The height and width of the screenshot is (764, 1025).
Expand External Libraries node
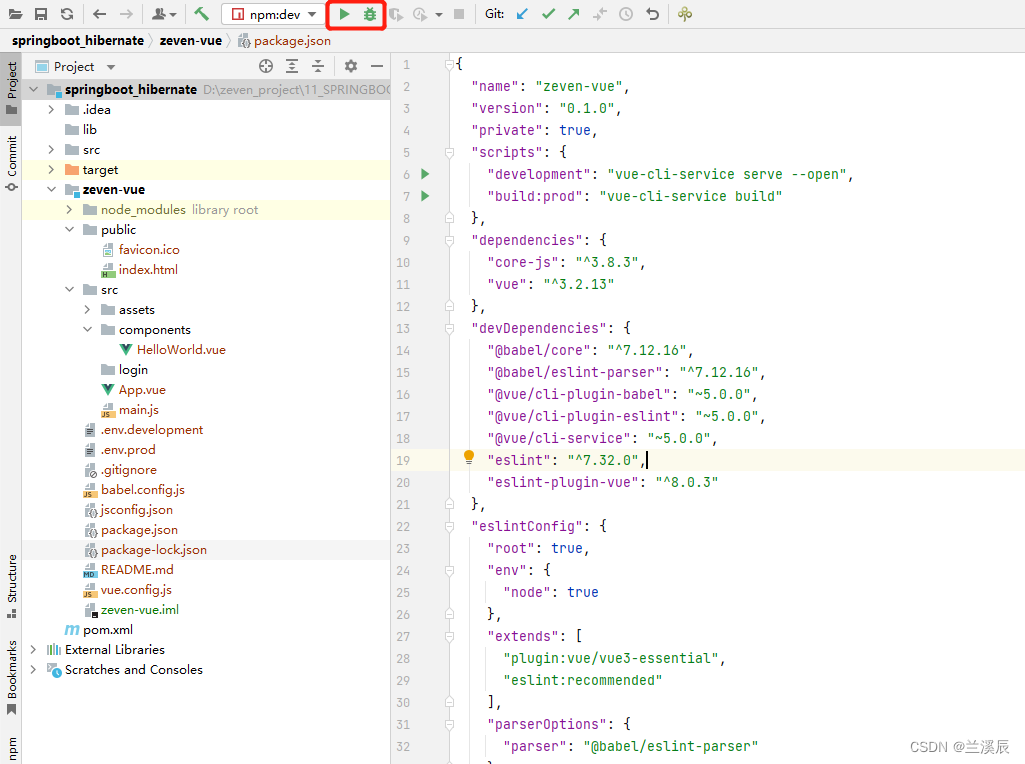(33, 650)
